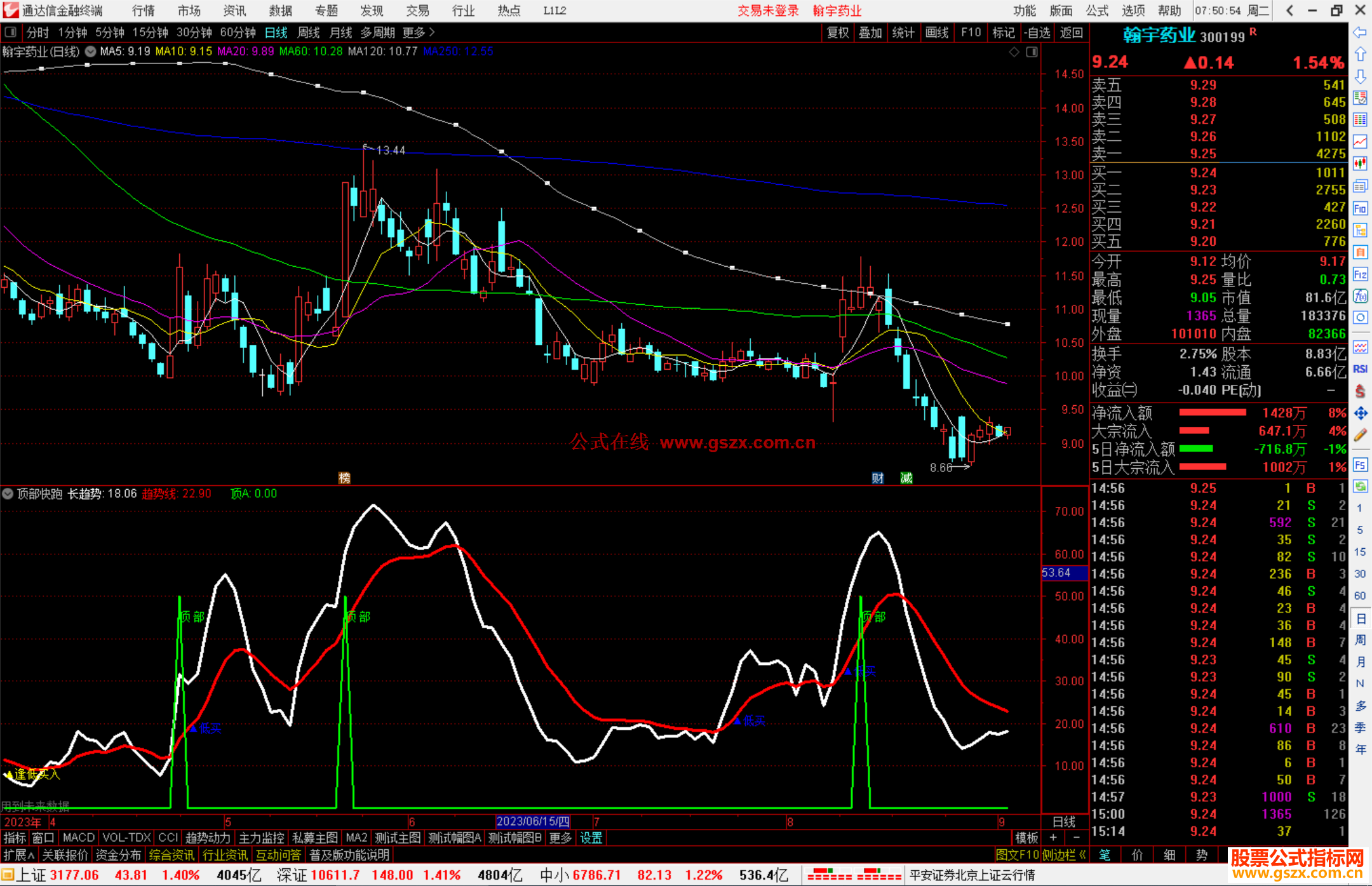Switch to 周线 weekly chart tab
This screenshot has width=1372, height=886.
click(x=309, y=32)
